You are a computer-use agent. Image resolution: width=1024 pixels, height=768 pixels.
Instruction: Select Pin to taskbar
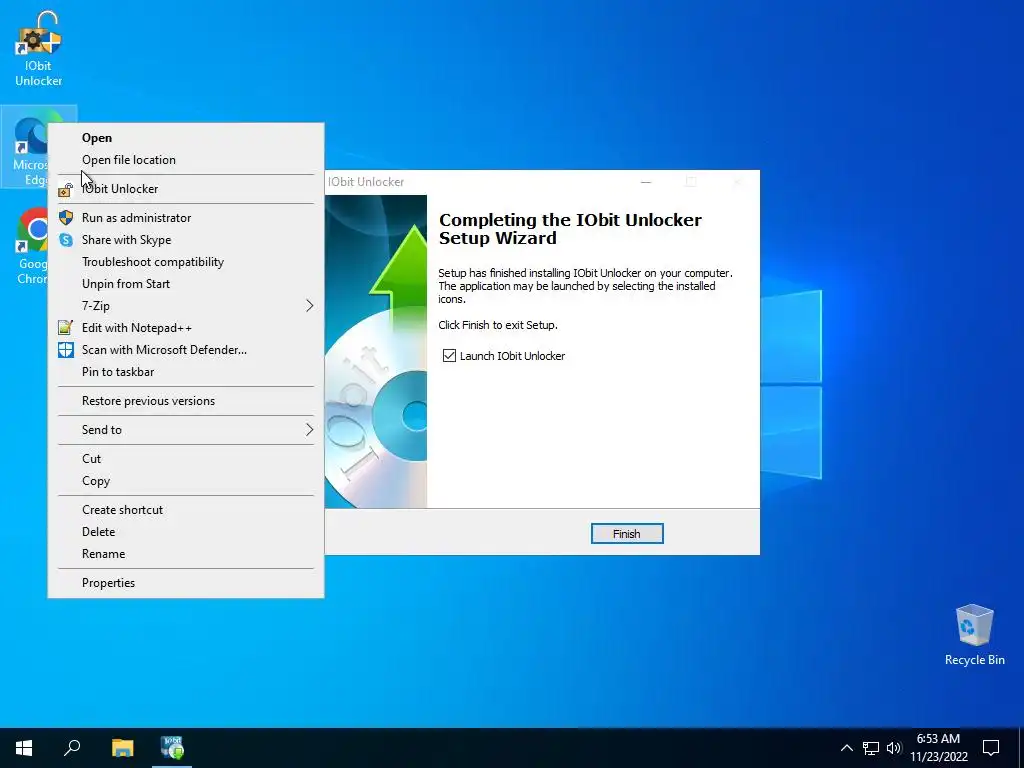(186, 372)
